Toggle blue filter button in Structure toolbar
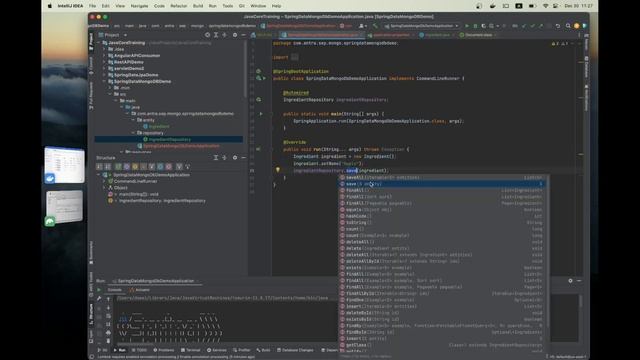Viewport: 640px width, 360px height. pyautogui.click(x=160, y=167)
